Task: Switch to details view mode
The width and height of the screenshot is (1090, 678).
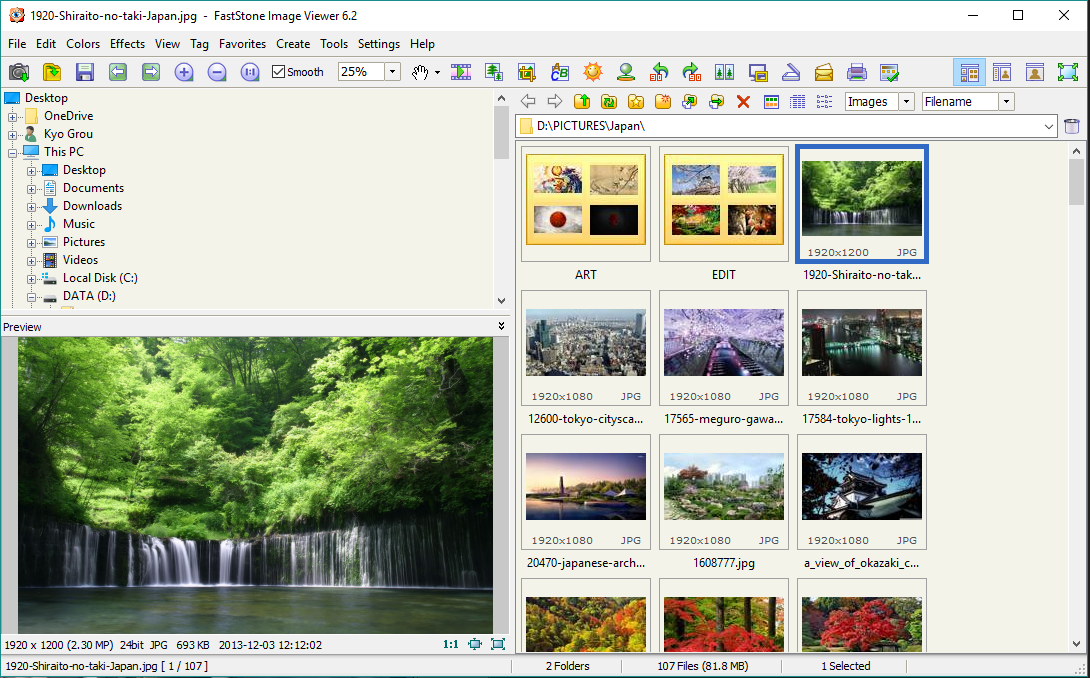Action: pos(798,102)
